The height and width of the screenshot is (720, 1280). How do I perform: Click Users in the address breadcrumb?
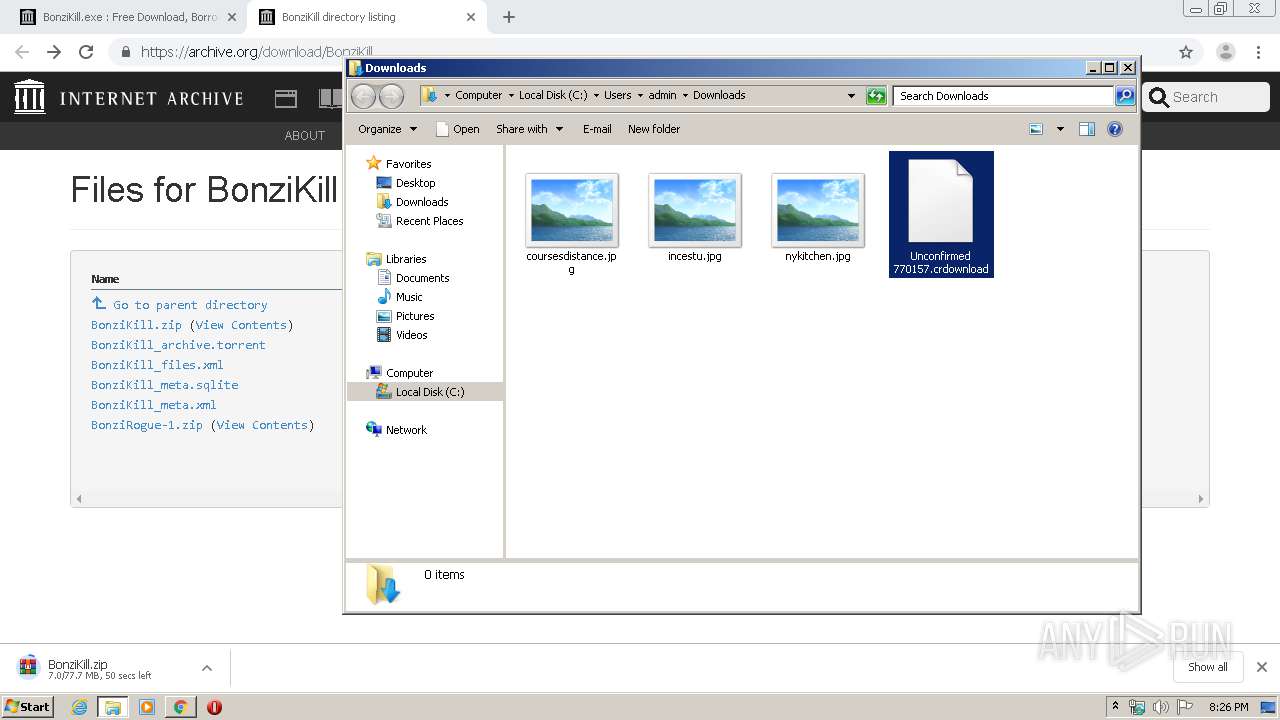(617, 95)
